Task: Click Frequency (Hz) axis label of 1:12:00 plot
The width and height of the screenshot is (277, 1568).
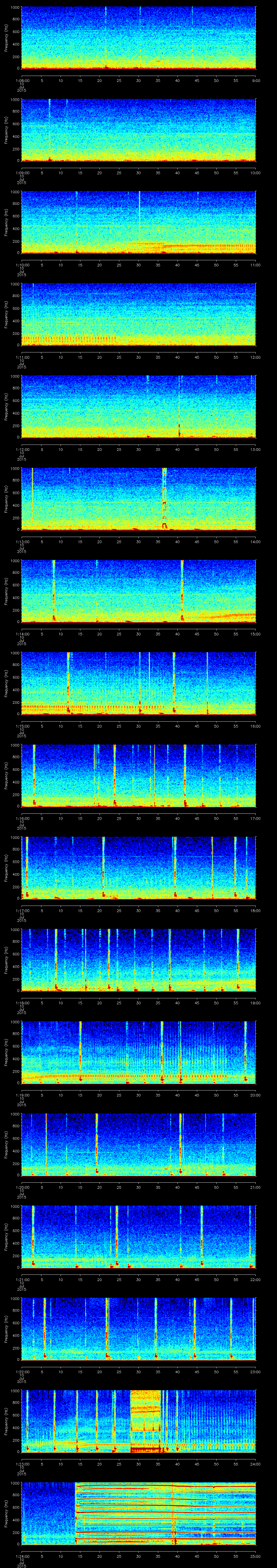Action: coord(7,407)
